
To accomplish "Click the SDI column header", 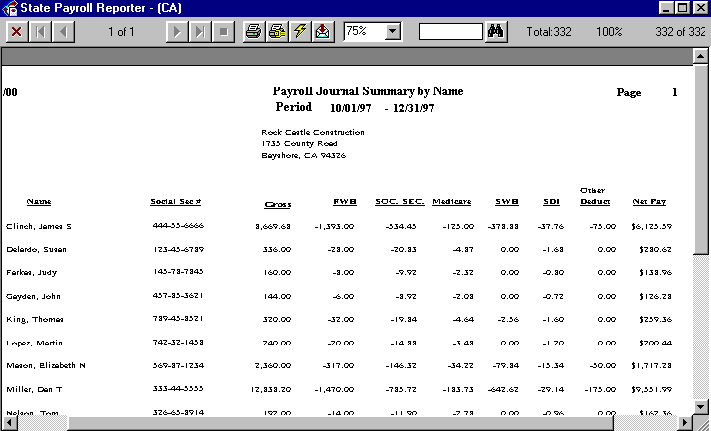I will point(551,202).
